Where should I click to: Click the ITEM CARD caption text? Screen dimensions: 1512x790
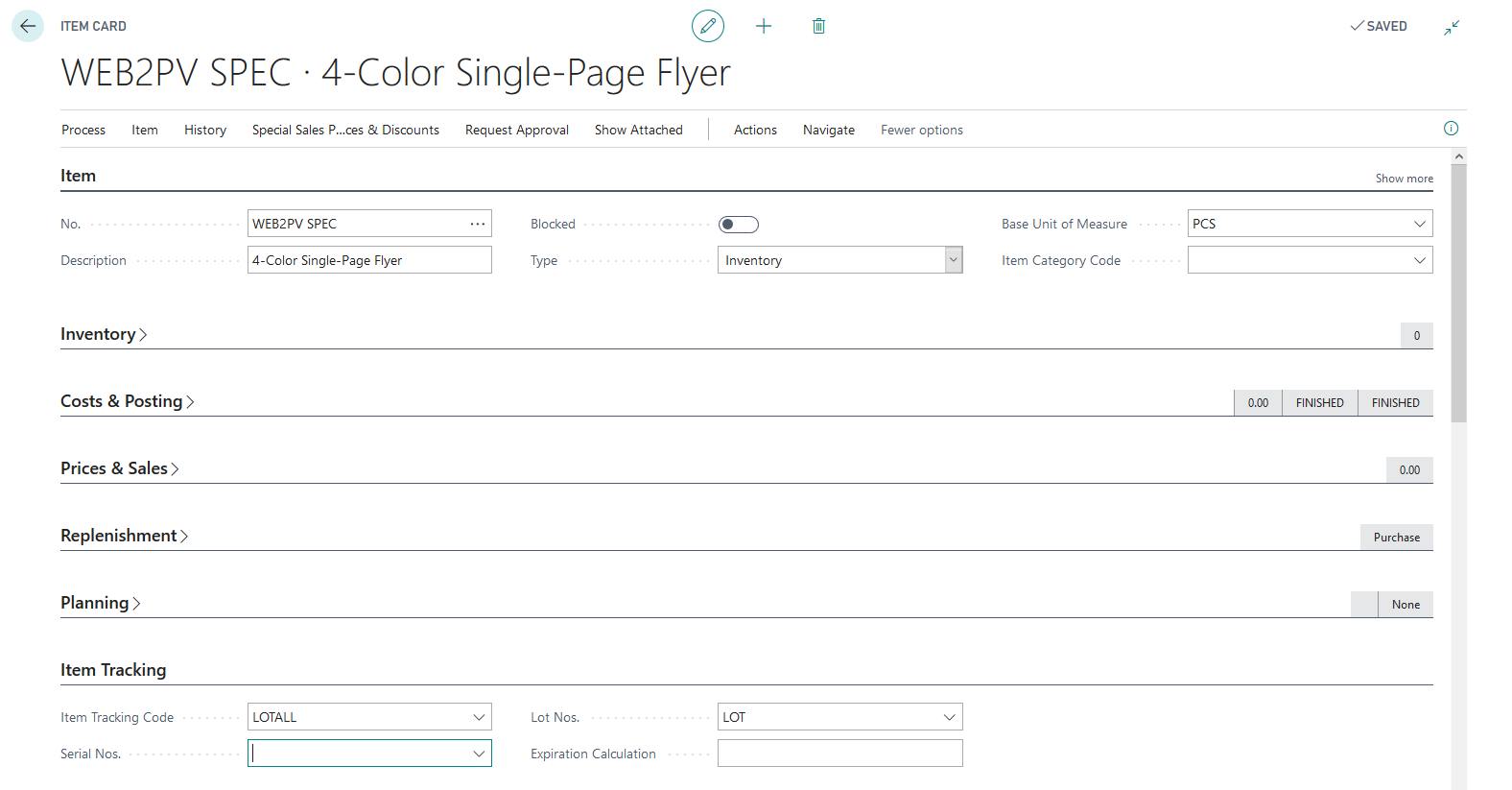(x=93, y=26)
